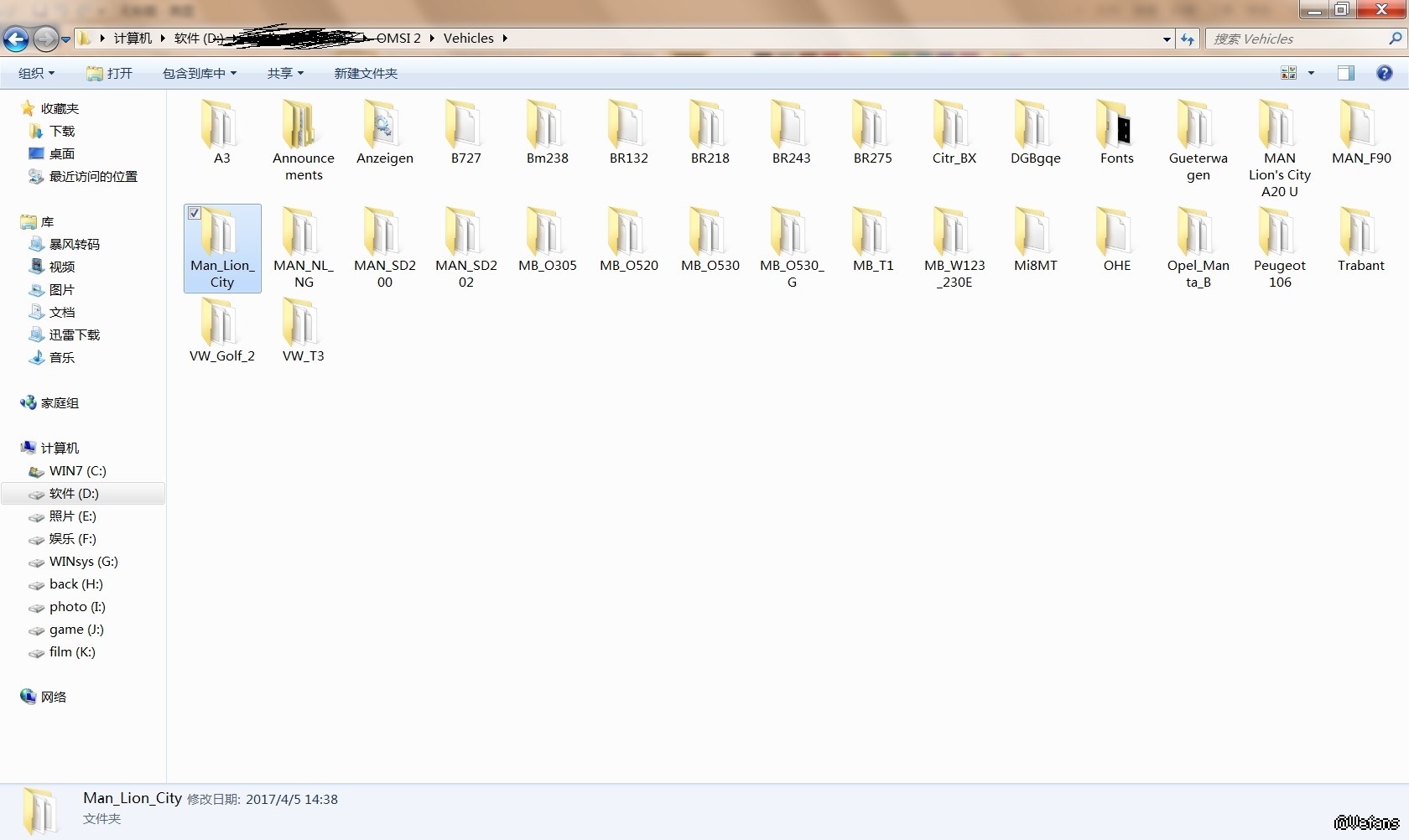Select the VW_T3 folder
The width and height of the screenshot is (1409, 840).
(303, 330)
